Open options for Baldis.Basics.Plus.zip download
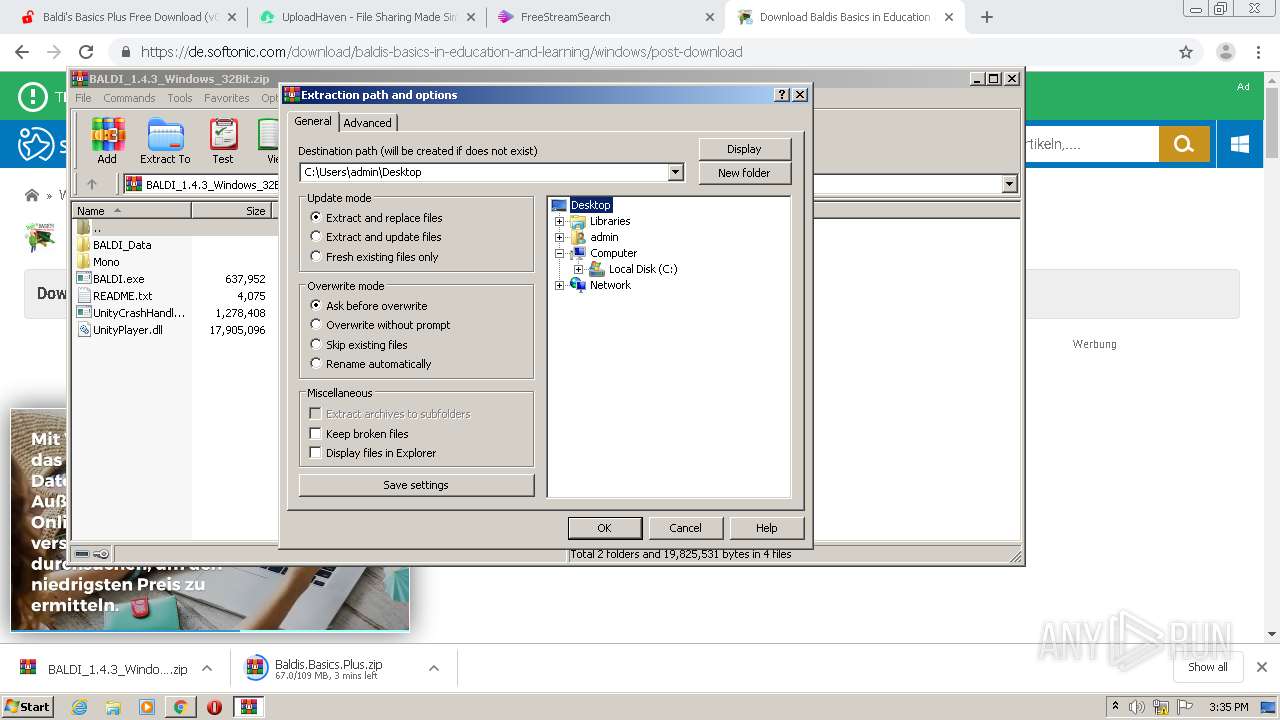Viewport: 1280px width, 720px height. pos(434,668)
